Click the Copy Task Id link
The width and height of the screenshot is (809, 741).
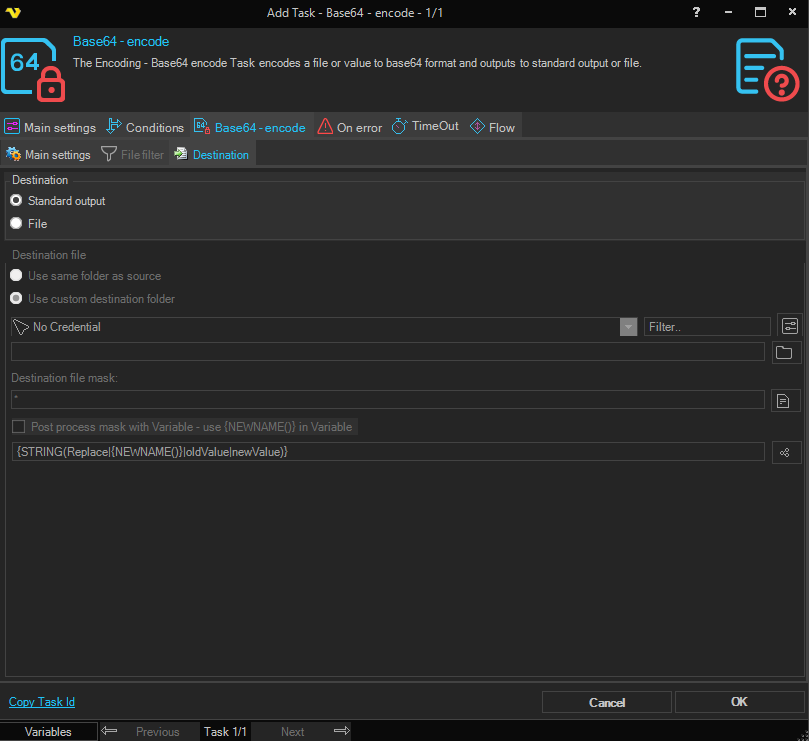(x=42, y=702)
